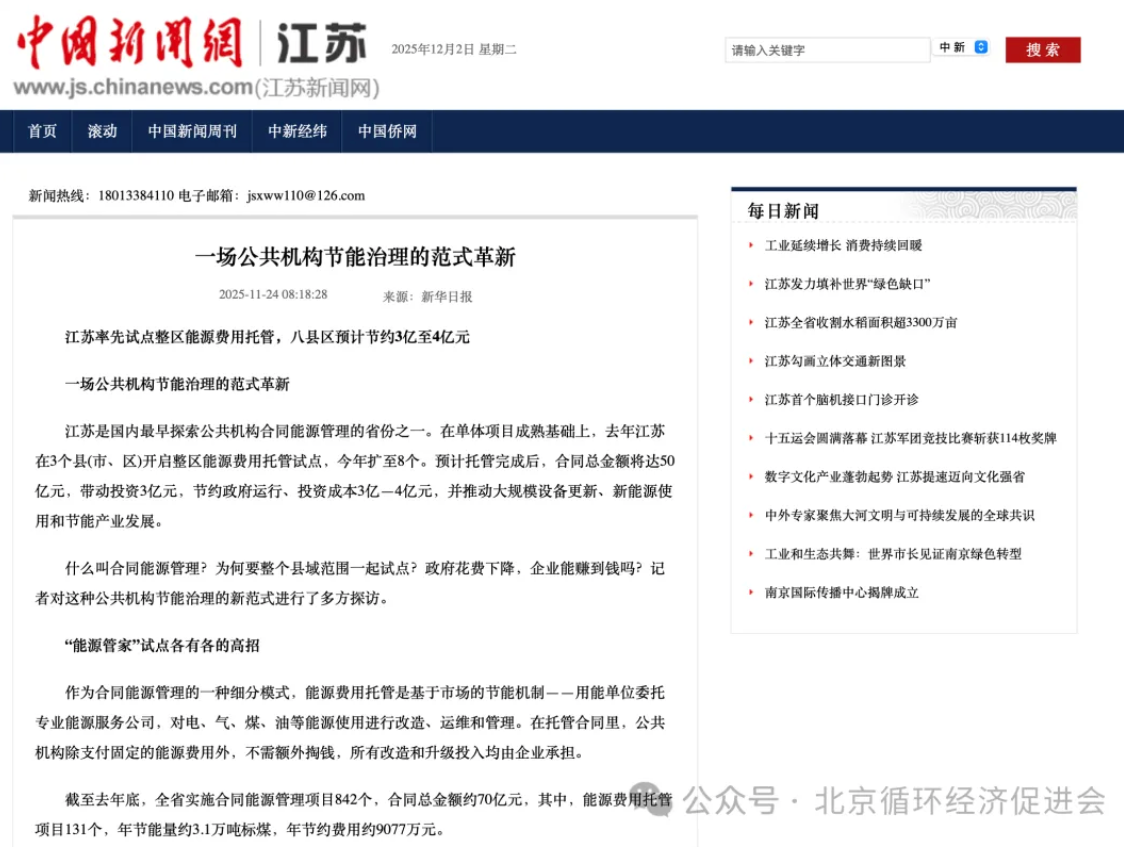
Task: Click the publish time 2025-11-24 08:18:28
Action: click(x=273, y=295)
